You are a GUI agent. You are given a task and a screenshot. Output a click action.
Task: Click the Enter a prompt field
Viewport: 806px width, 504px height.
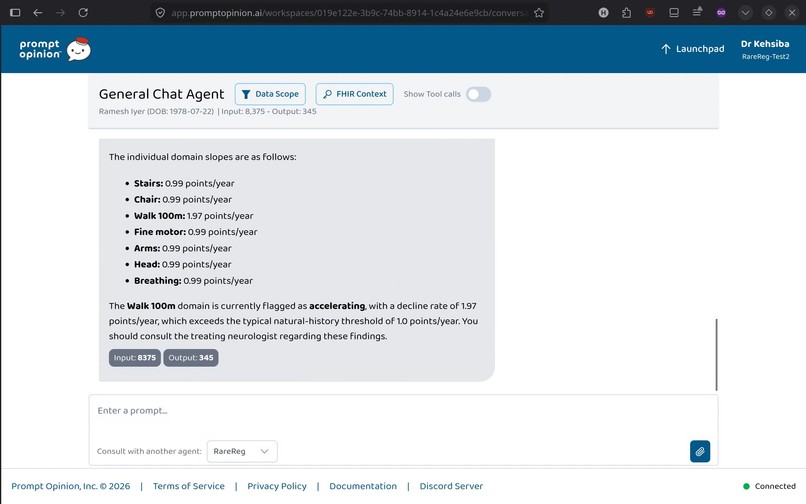click(x=403, y=410)
